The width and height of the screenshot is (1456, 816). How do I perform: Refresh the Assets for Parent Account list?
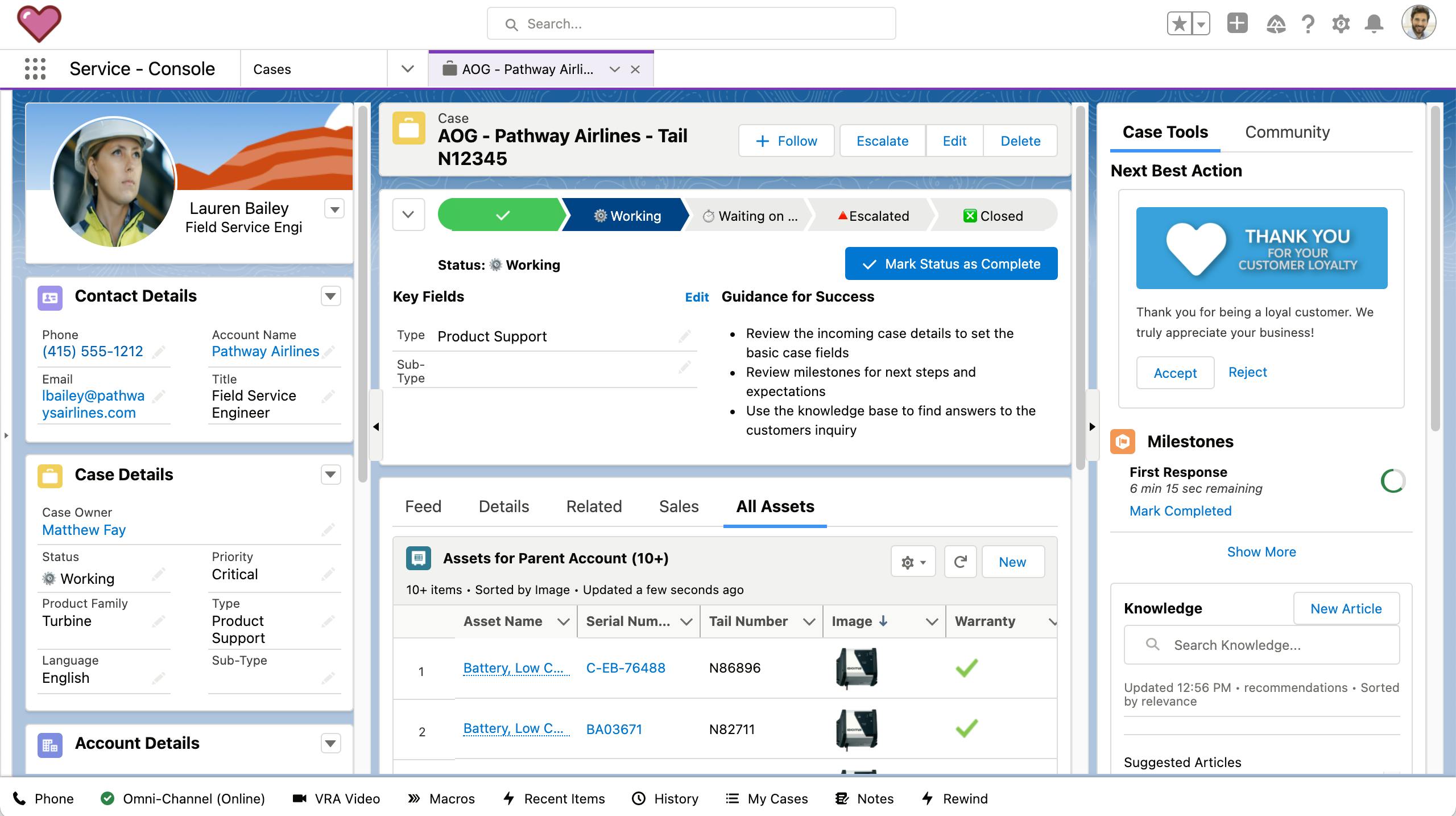coord(960,562)
